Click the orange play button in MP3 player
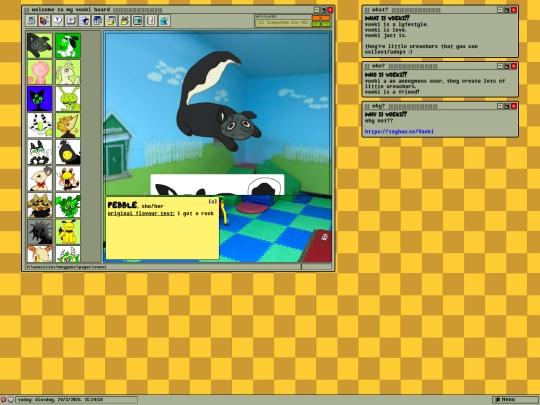The image size is (540, 405). pyautogui.click(x=321, y=18)
